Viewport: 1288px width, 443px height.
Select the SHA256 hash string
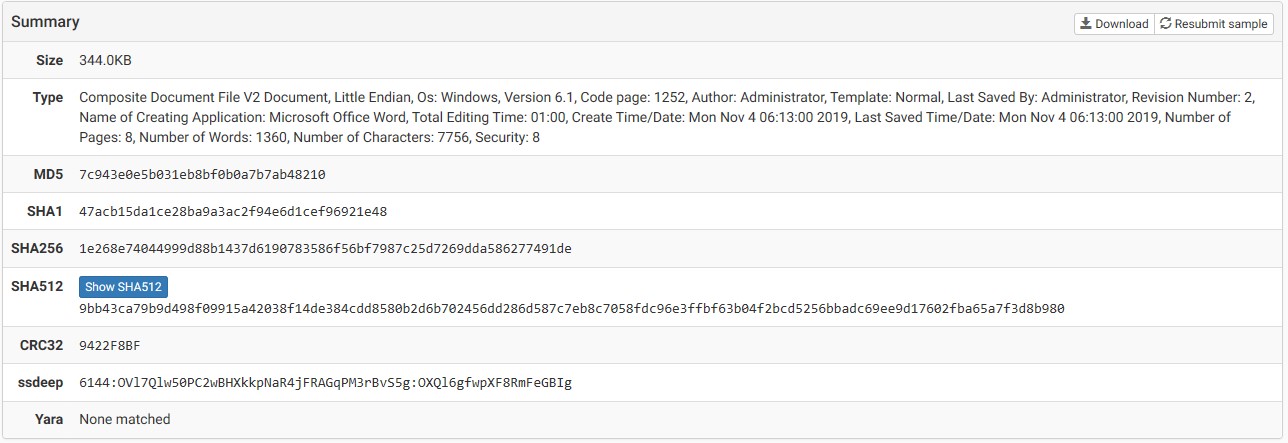(325, 249)
